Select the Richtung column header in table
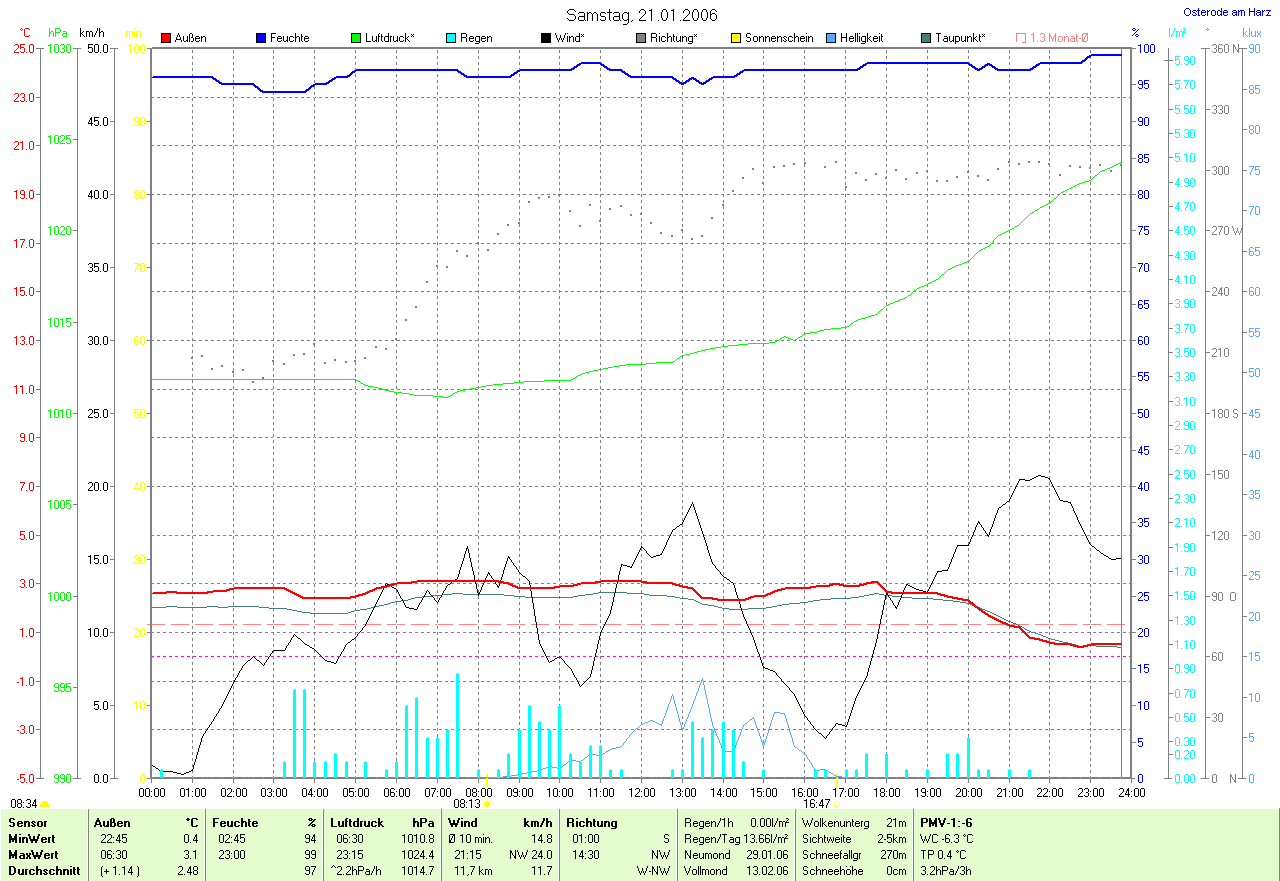This screenshot has height=881, width=1280. click(x=591, y=822)
